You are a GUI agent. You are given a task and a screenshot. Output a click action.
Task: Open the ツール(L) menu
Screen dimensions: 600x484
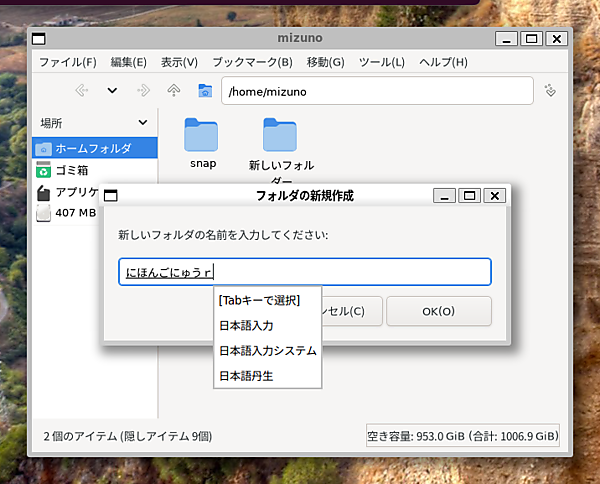(381, 62)
